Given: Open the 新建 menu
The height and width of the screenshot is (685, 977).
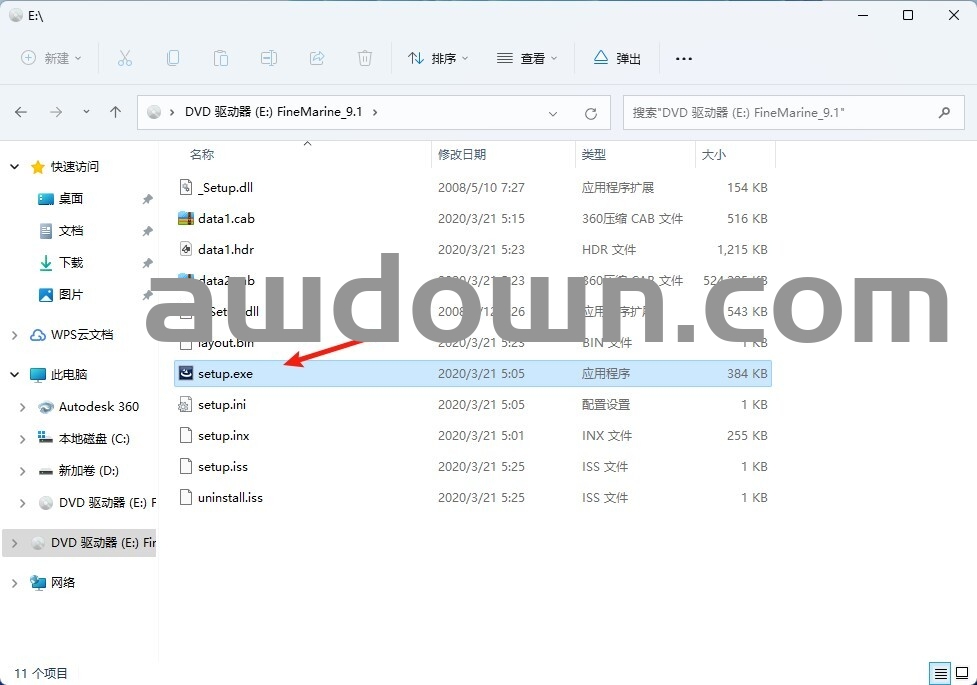Looking at the screenshot, I should click(x=52, y=58).
